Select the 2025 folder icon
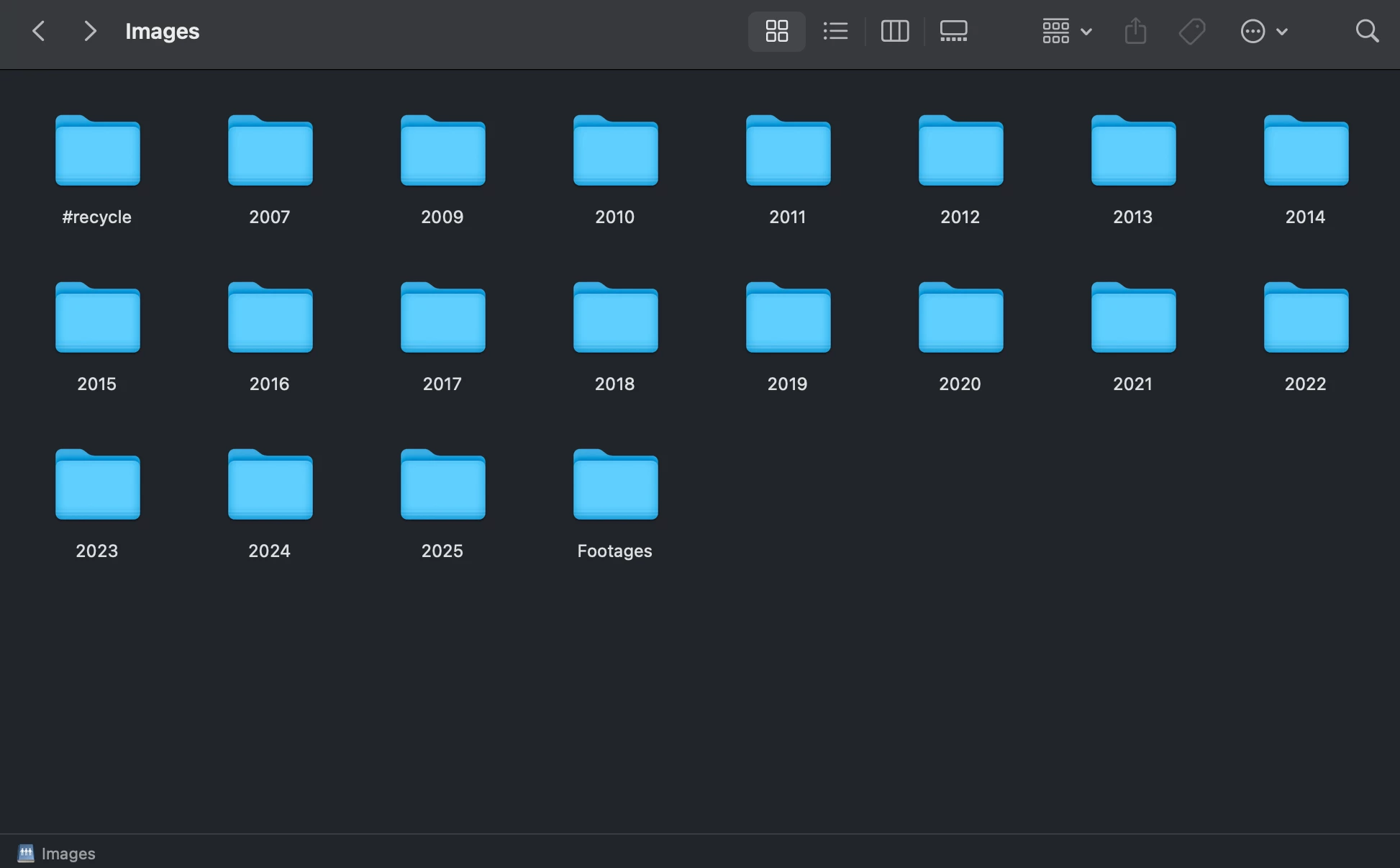This screenshot has width=1400, height=868. pyautogui.click(x=442, y=485)
